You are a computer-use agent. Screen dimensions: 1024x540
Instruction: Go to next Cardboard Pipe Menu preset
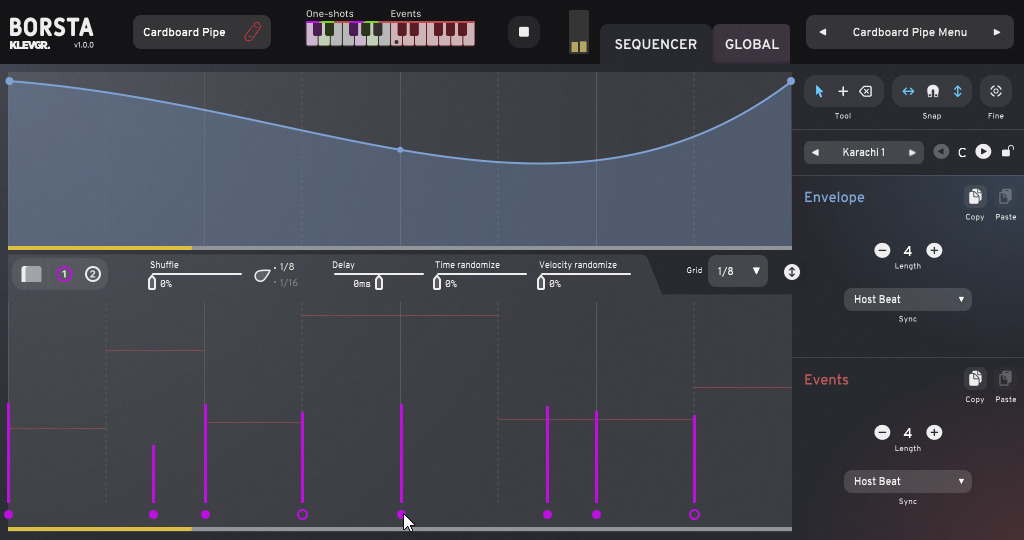pos(997,32)
